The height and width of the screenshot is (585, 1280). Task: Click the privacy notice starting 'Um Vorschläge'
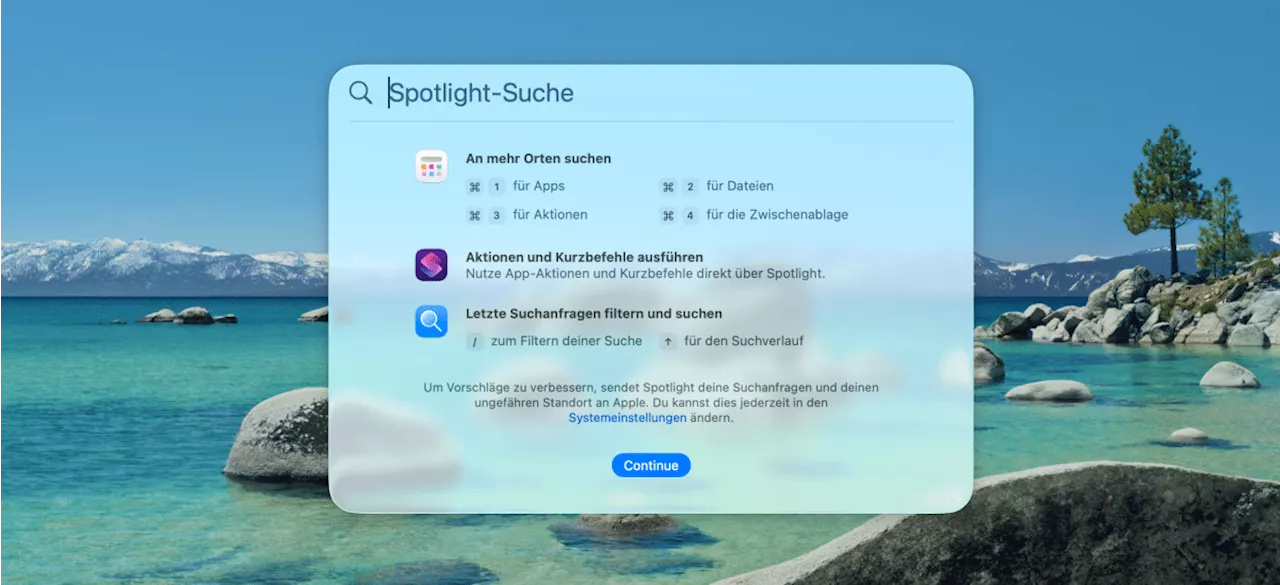point(651,402)
